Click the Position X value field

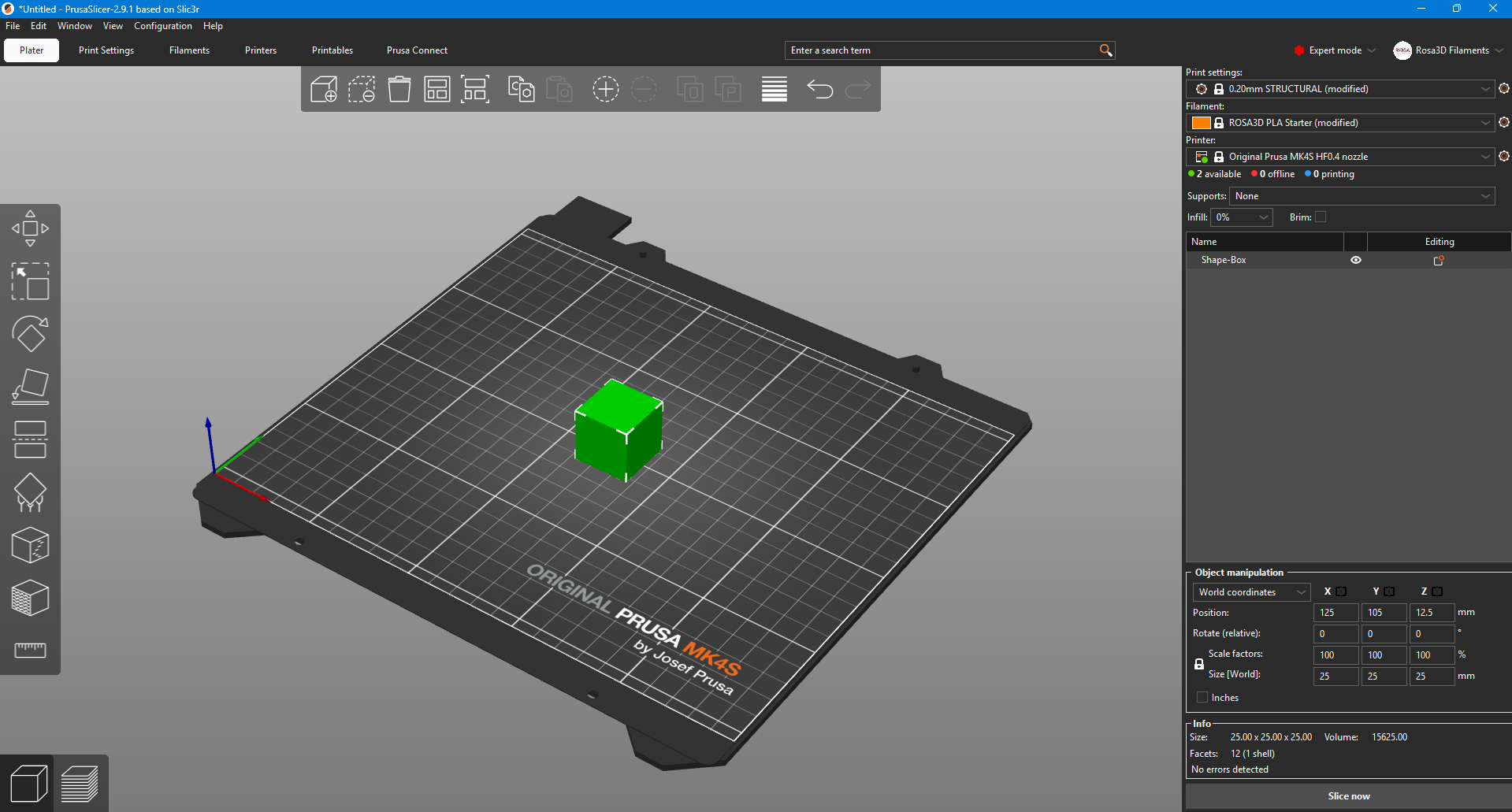click(x=1336, y=613)
